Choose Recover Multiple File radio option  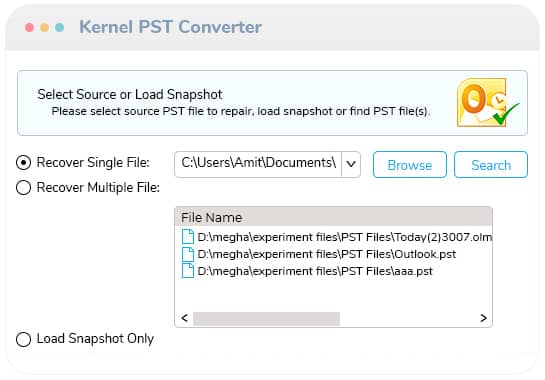point(24,188)
